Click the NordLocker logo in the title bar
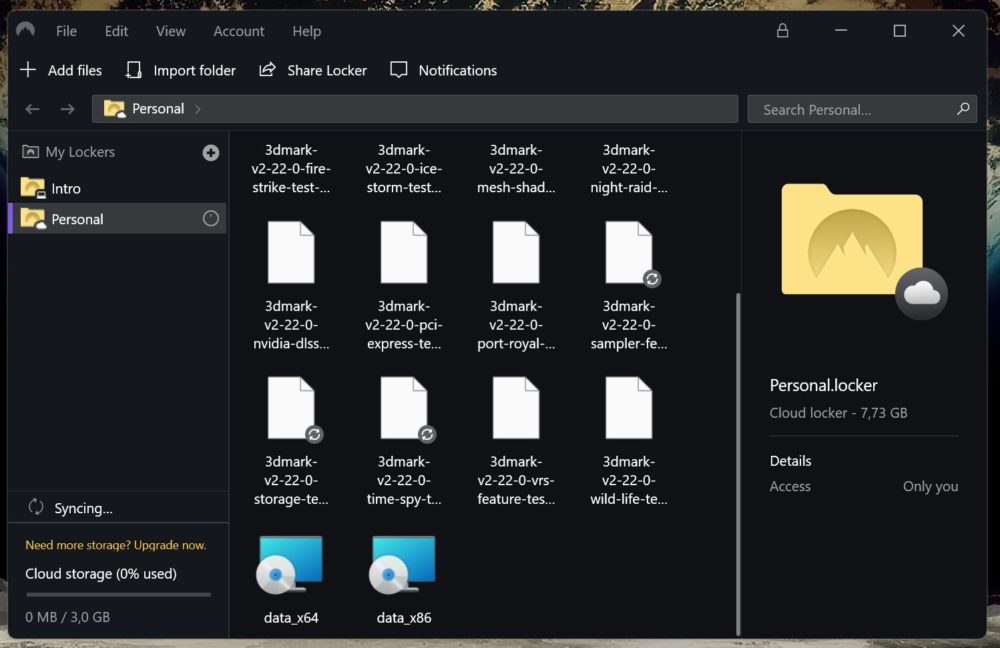This screenshot has width=1000, height=648. (x=26, y=30)
